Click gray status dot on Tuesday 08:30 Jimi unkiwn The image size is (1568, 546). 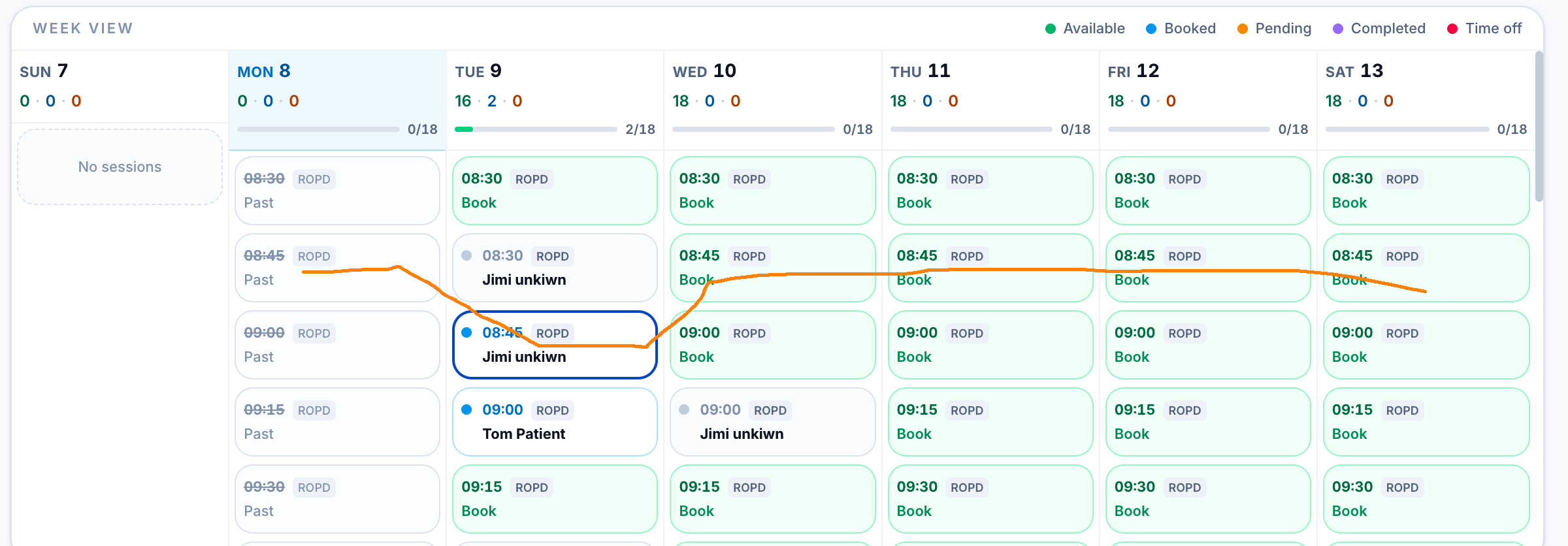[466, 255]
